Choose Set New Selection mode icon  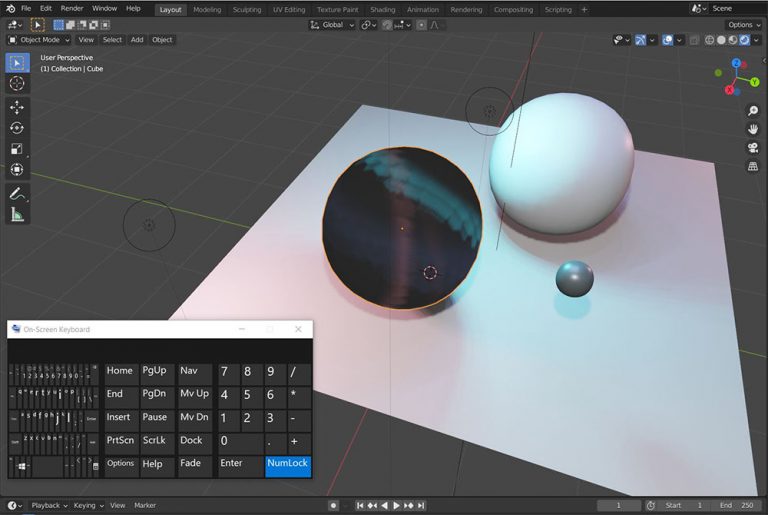[x=58, y=25]
